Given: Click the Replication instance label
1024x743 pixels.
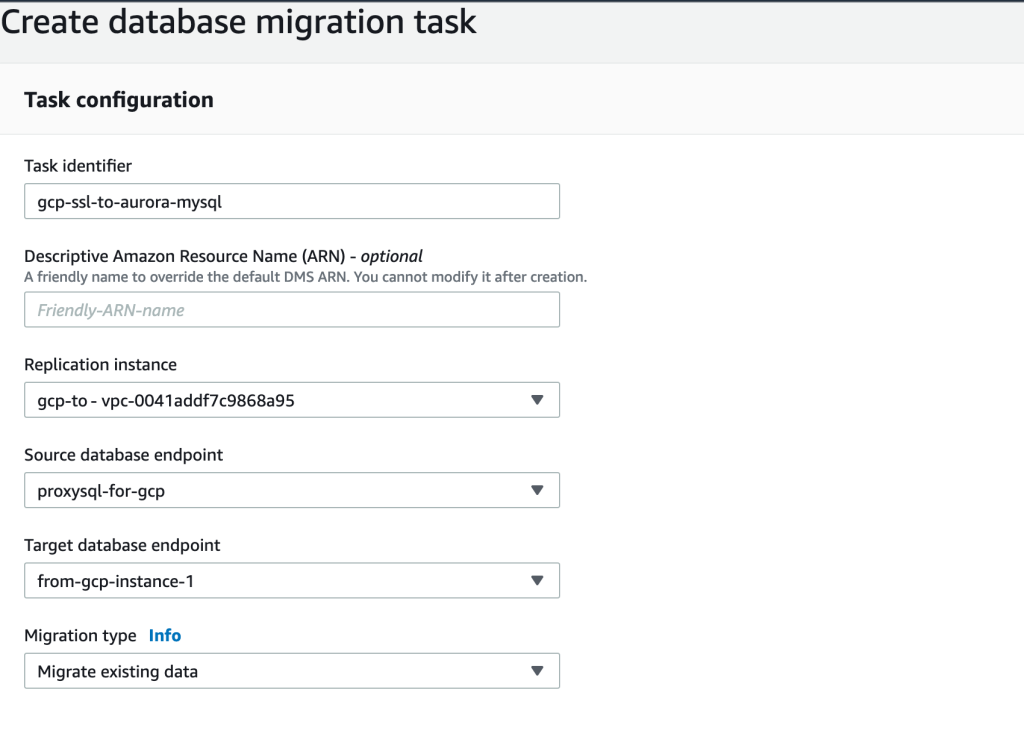Looking at the screenshot, I should tap(100, 365).
